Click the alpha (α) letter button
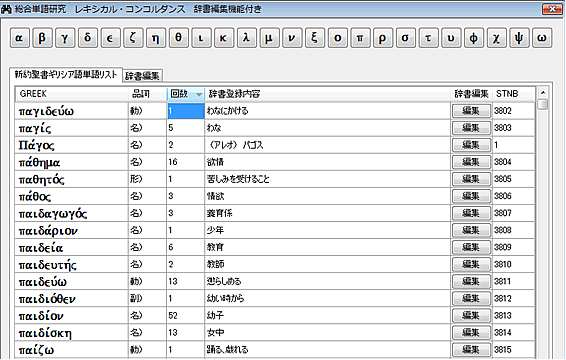The width and height of the screenshot is (566, 360). coord(19,38)
